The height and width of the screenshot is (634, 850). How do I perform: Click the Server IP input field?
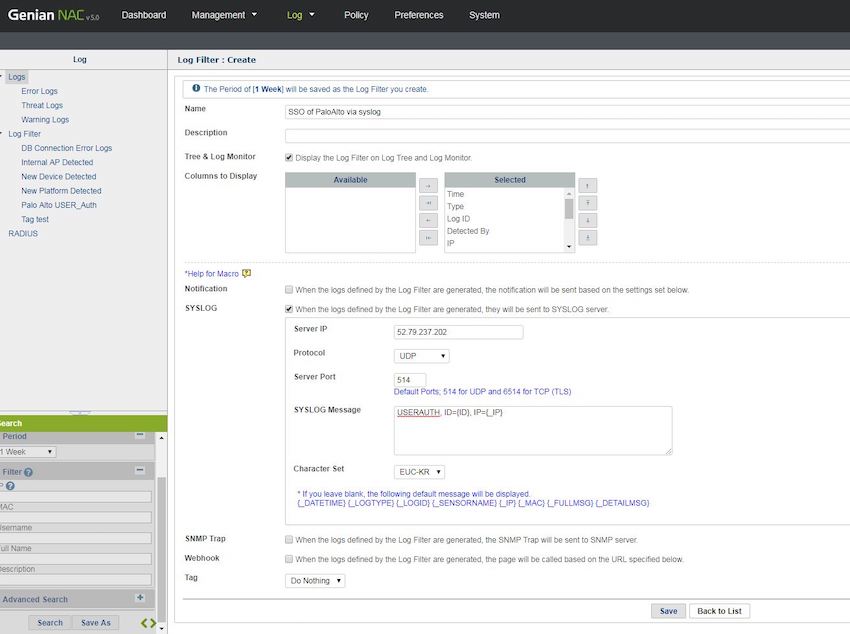[x=458, y=332]
